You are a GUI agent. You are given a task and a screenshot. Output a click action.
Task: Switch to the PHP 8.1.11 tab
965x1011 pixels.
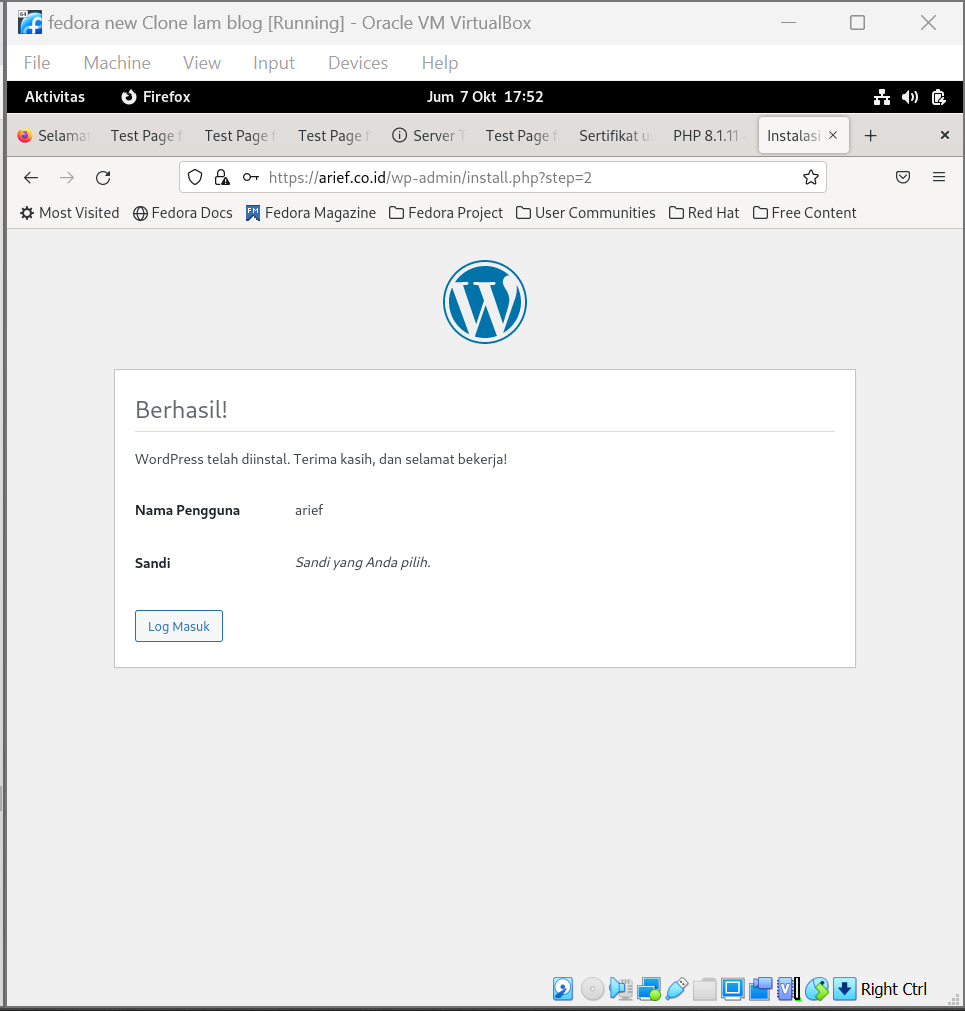tap(709, 135)
